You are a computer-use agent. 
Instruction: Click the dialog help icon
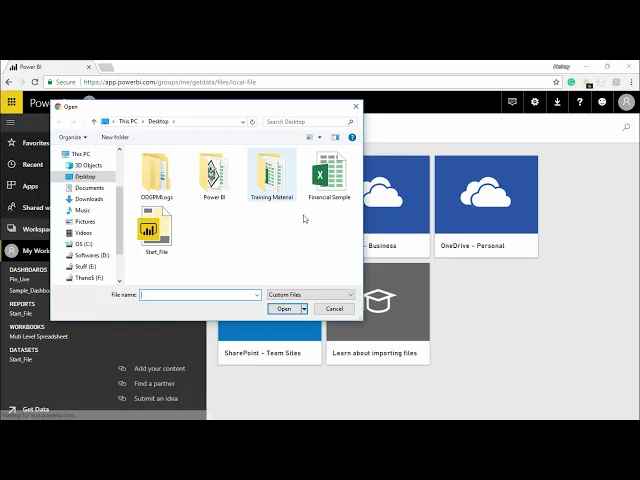point(352,137)
